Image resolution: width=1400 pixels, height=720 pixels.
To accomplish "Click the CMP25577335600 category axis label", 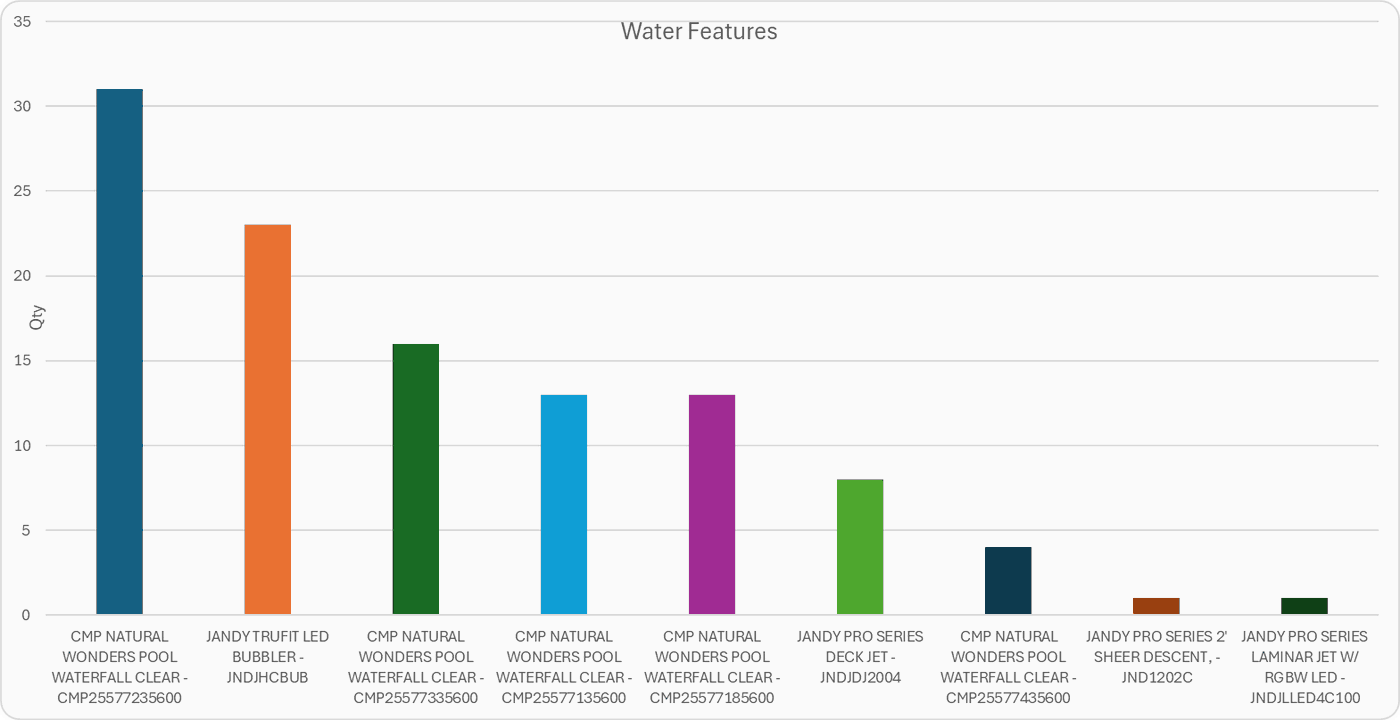I will point(415,667).
